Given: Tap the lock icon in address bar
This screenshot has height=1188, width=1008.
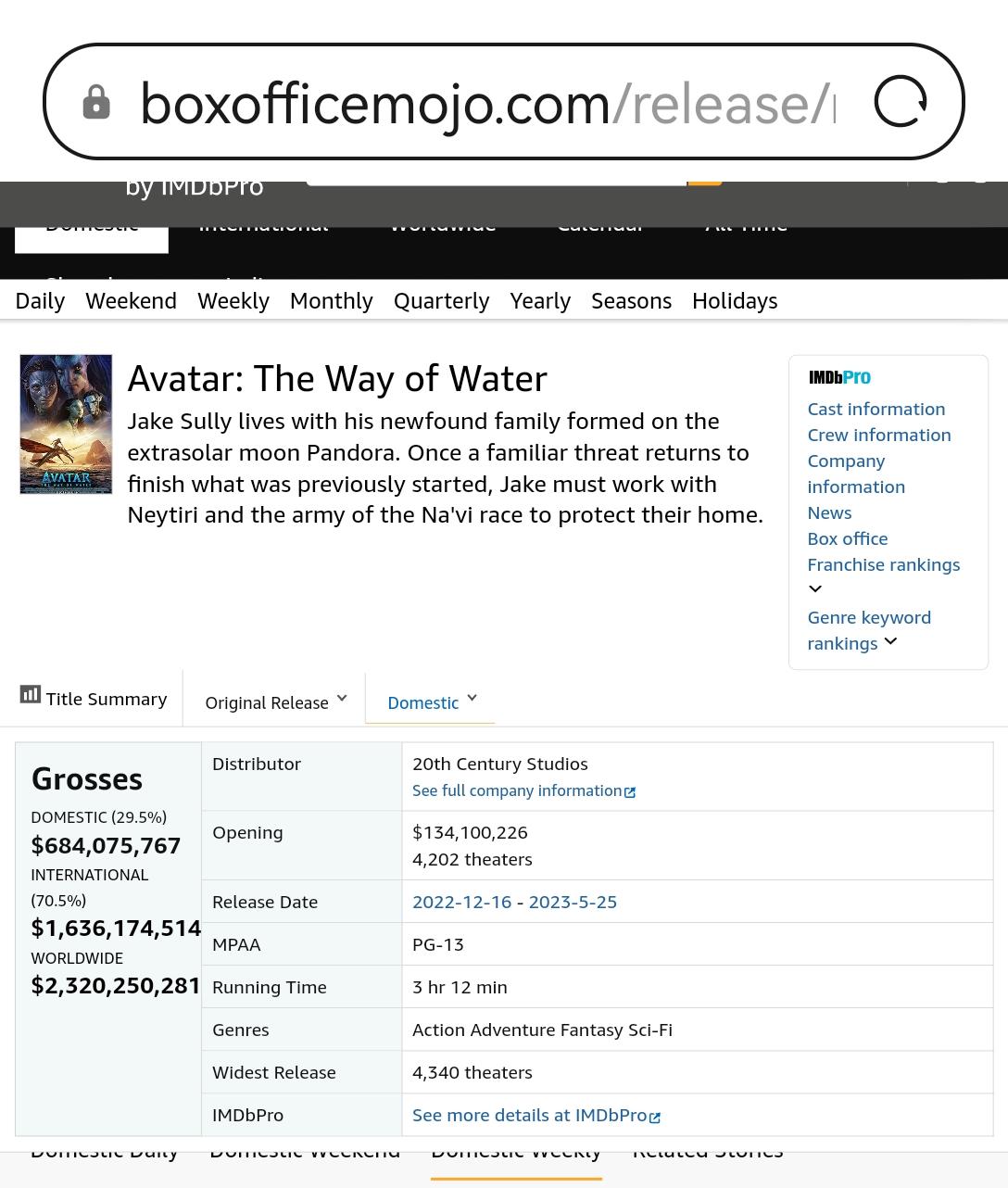Looking at the screenshot, I should pyautogui.click(x=95, y=102).
